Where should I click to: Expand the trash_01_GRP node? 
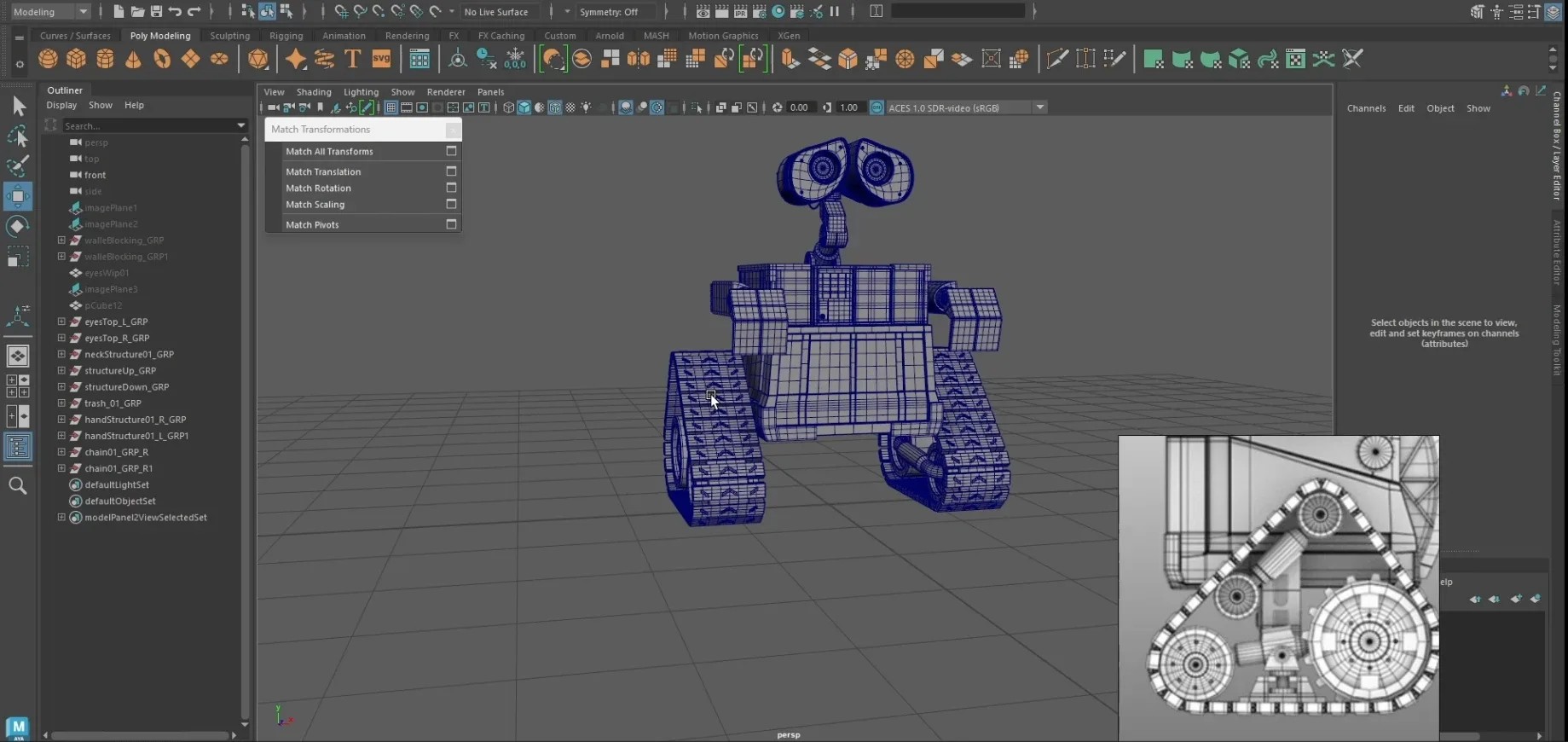click(x=61, y=403)
